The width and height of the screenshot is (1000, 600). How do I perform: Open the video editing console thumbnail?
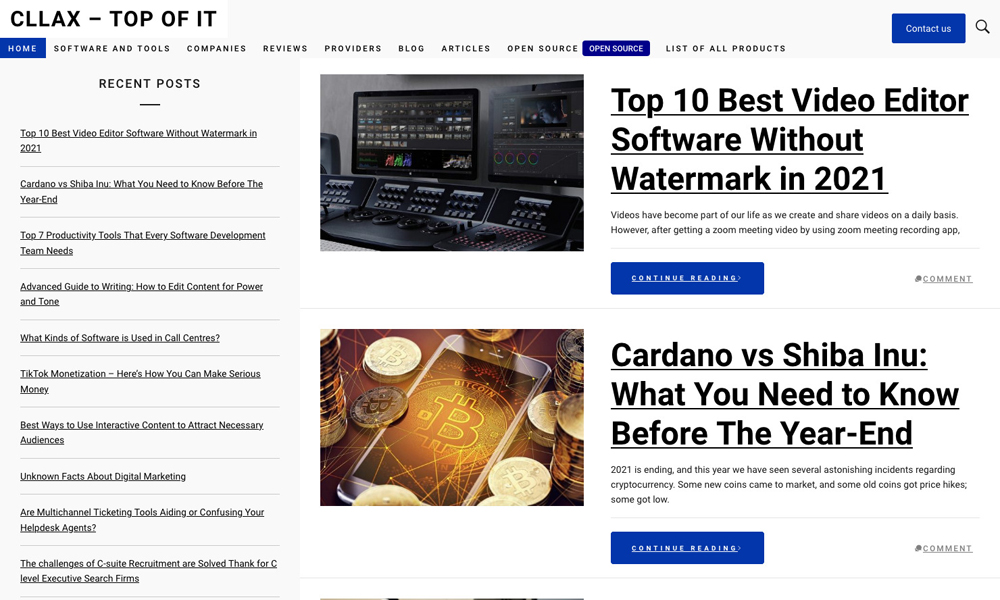451,162
